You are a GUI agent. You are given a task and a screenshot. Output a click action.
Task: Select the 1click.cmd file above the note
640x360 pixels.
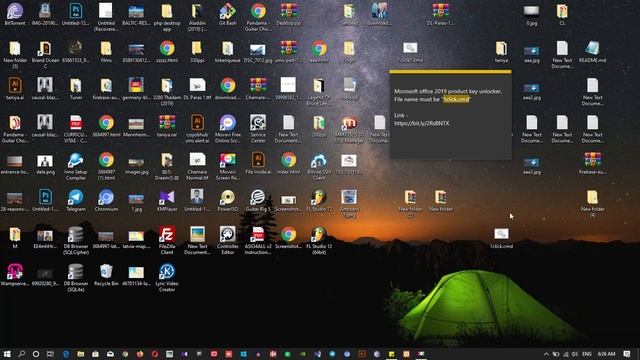tap(410, 52)
